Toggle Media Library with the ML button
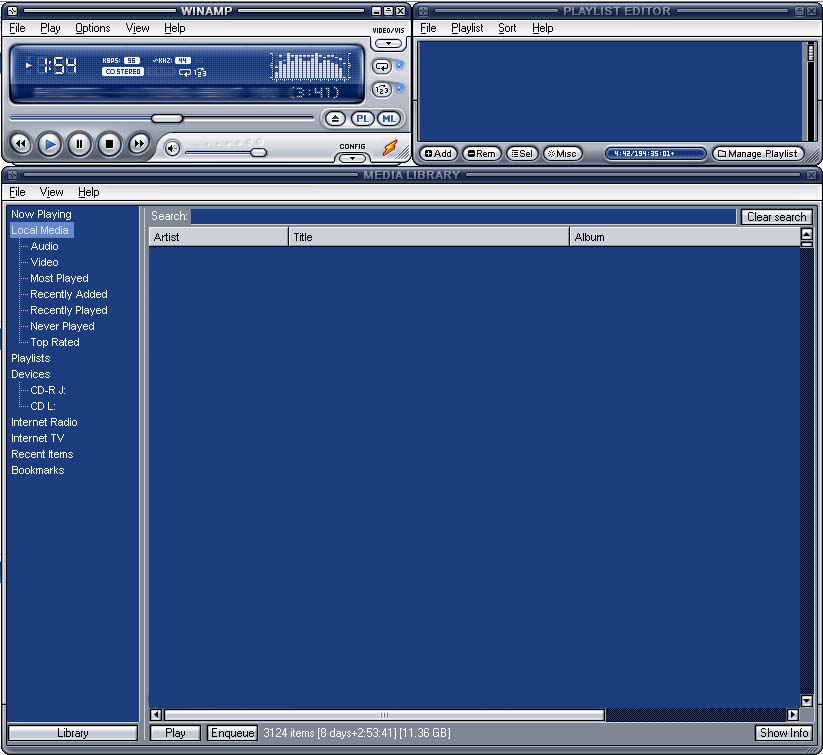823x755 pixels. coord(389,119)
